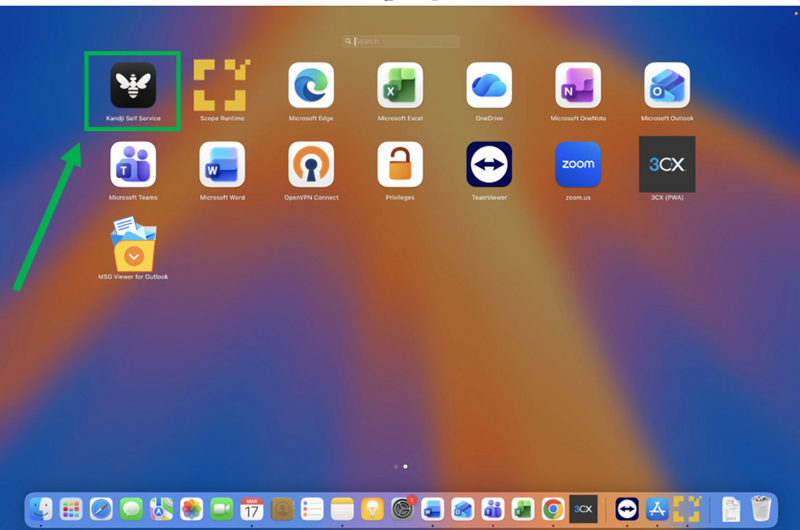This screenshot has height=530, width=800.
Task: Open System Settings with badge in Dock
Action: [x=403, y=509]
